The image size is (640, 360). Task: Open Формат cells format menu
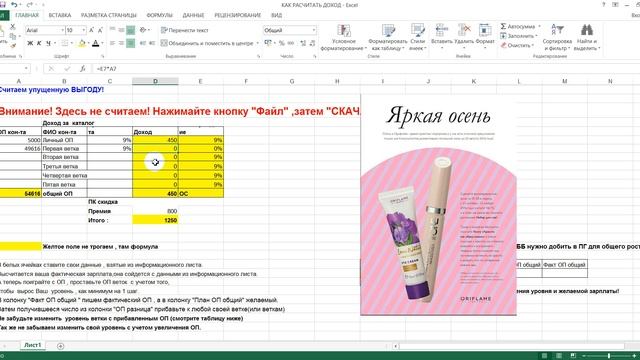[x=485, y=36]
